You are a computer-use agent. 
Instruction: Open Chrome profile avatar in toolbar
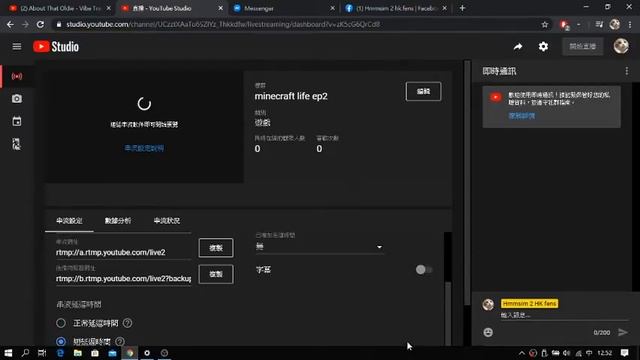(x=614, y=24)
